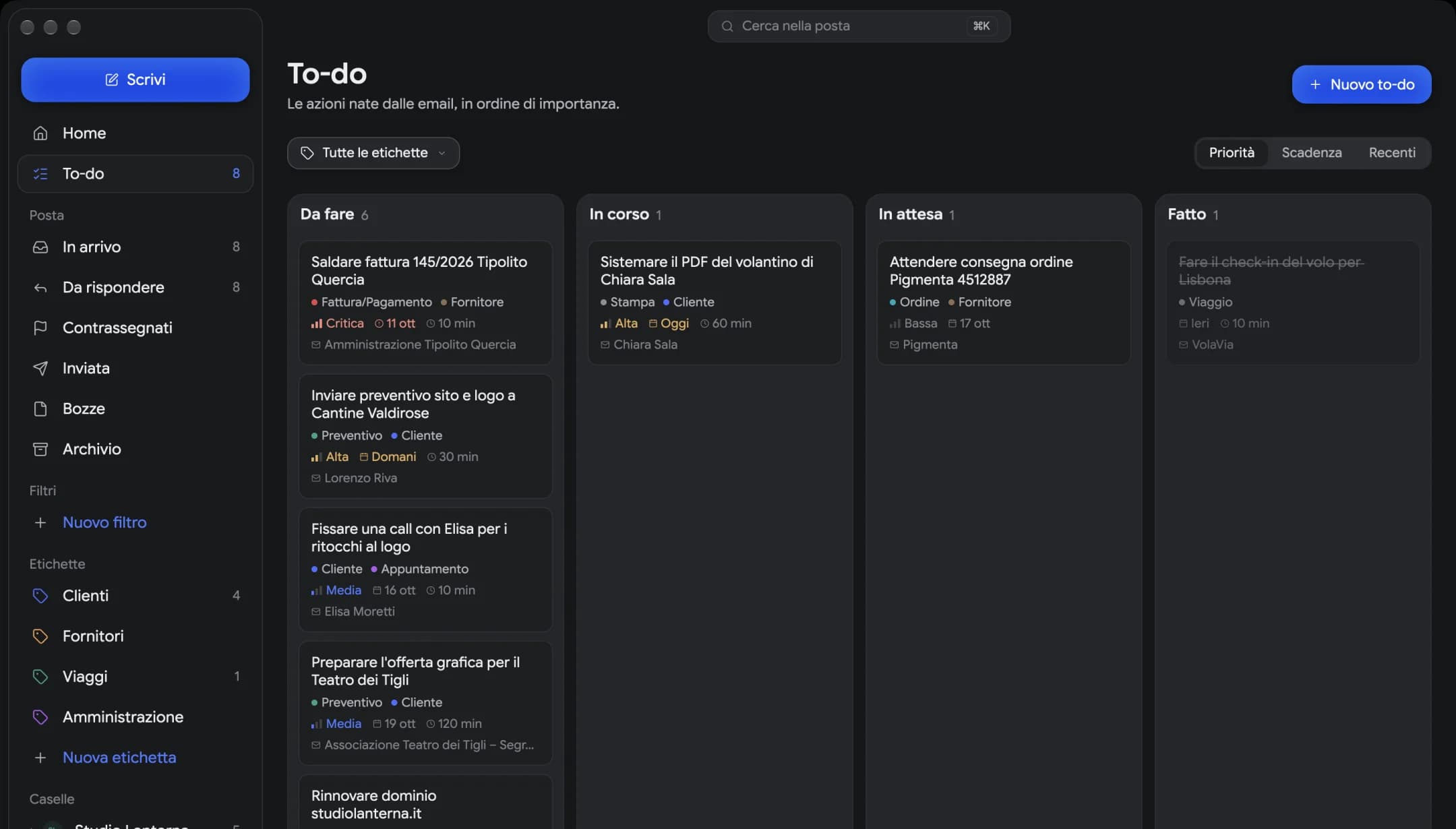Screen dimensions: 1456x829
Task: Open the completed check-in Lisbona card
Action: 1293,303
